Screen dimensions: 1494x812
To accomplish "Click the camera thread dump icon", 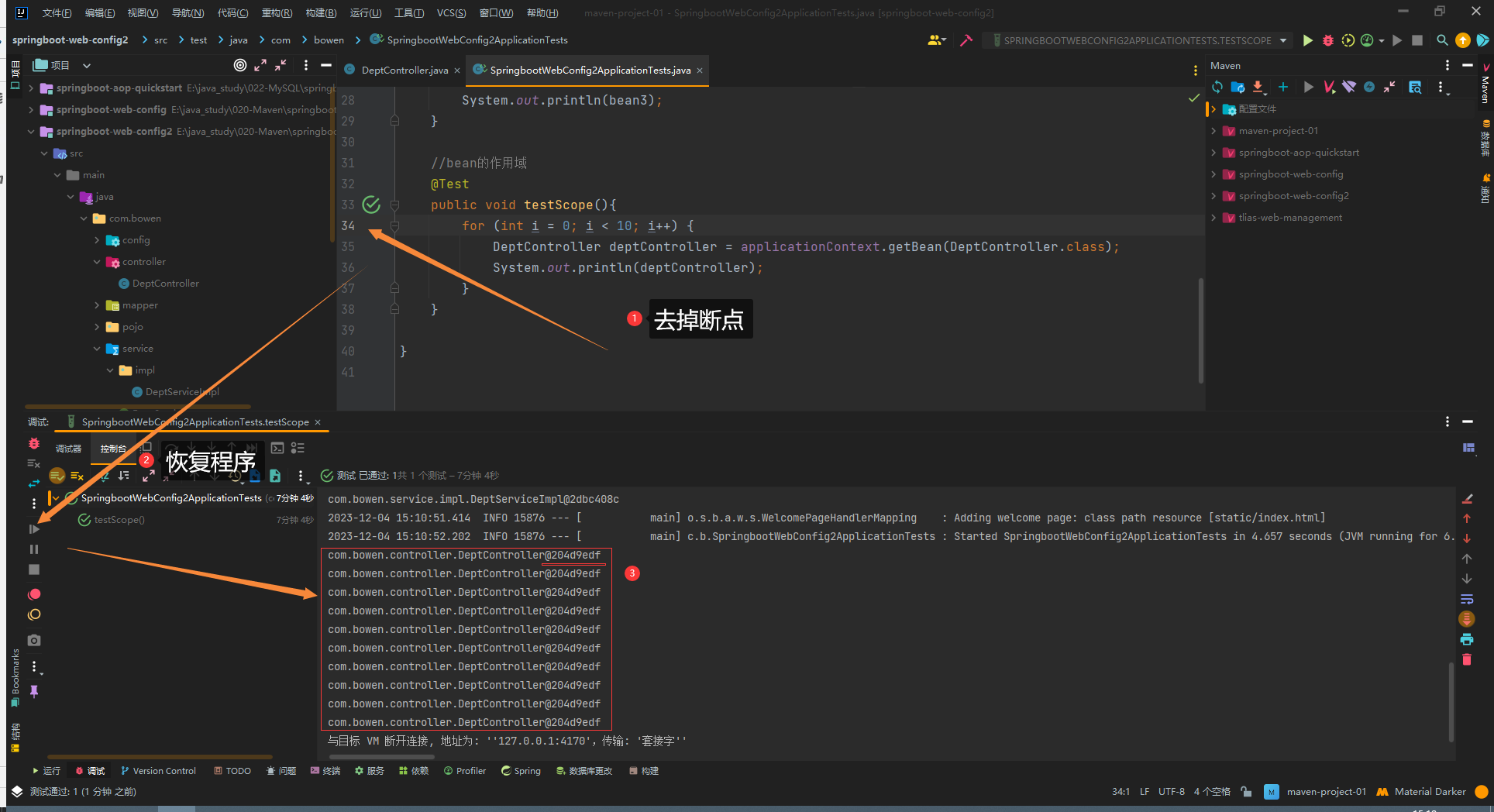I will 34,640.
